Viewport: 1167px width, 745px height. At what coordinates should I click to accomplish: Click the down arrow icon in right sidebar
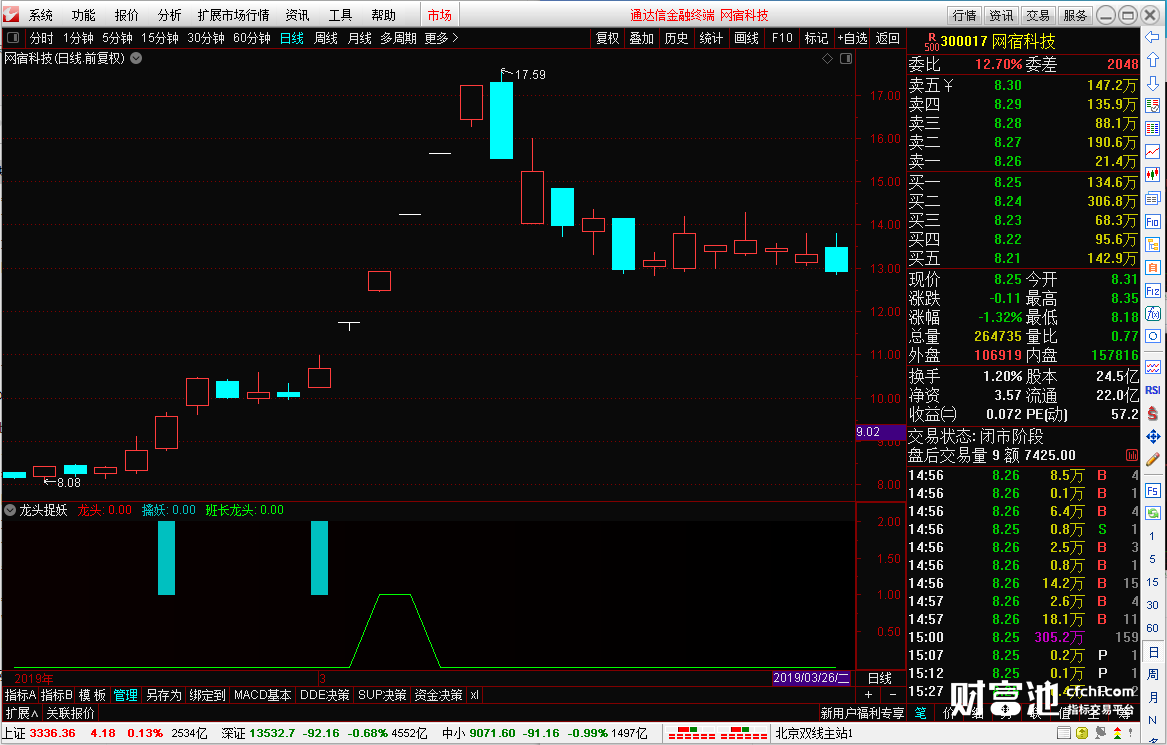coord(1153,83)
